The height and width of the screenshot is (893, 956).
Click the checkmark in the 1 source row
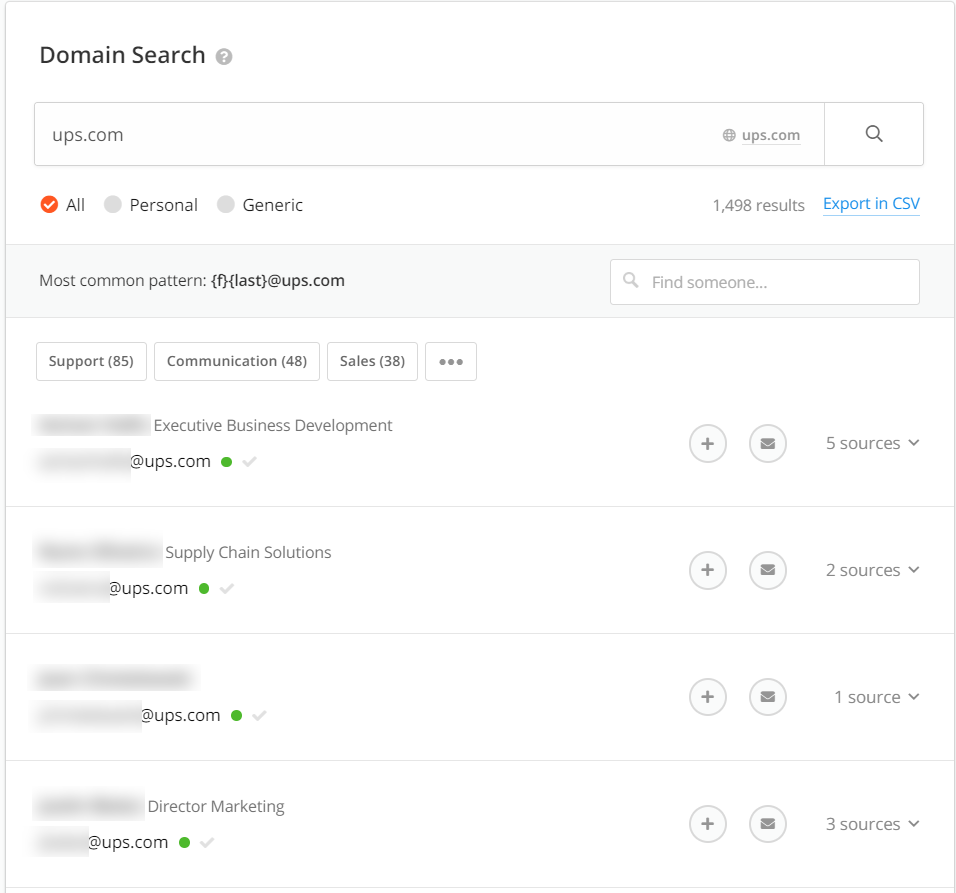coord(259,716)
